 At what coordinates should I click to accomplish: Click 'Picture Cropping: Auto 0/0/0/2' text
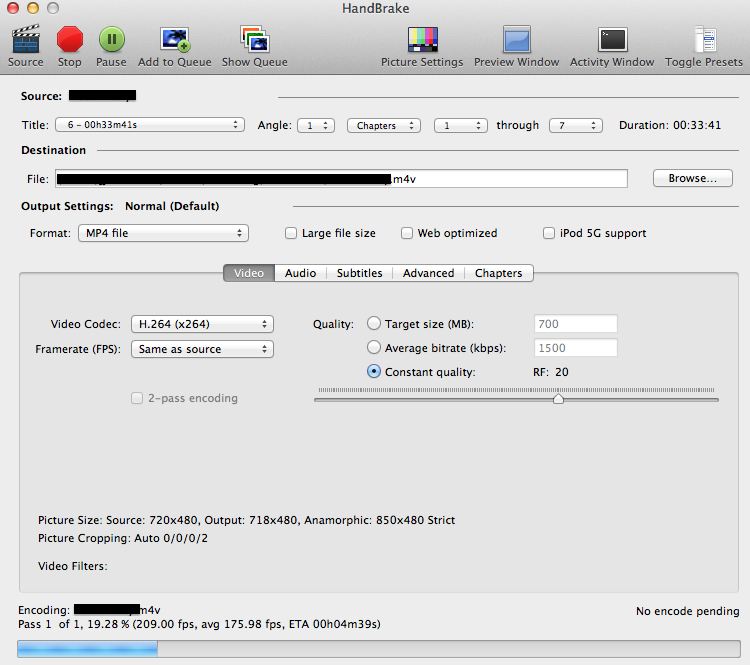point(123,538)
